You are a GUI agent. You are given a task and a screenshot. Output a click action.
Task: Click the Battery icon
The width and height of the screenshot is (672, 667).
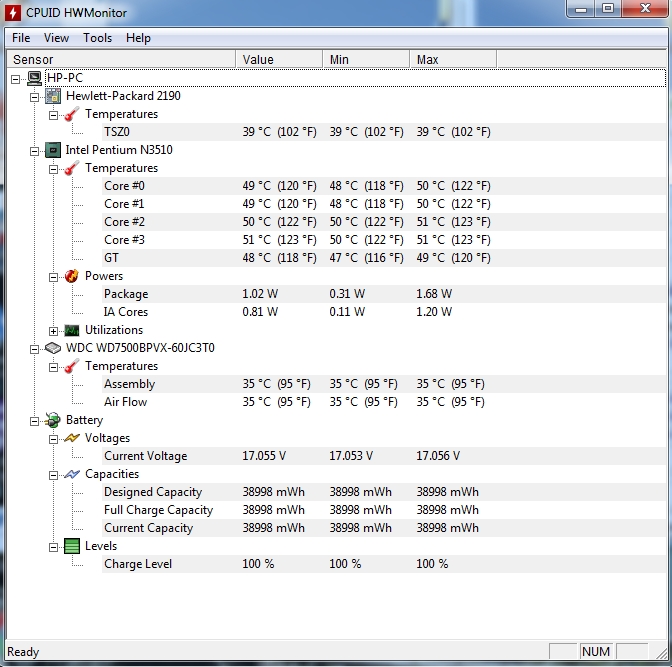pyautogui.click(x=53, y=420)
